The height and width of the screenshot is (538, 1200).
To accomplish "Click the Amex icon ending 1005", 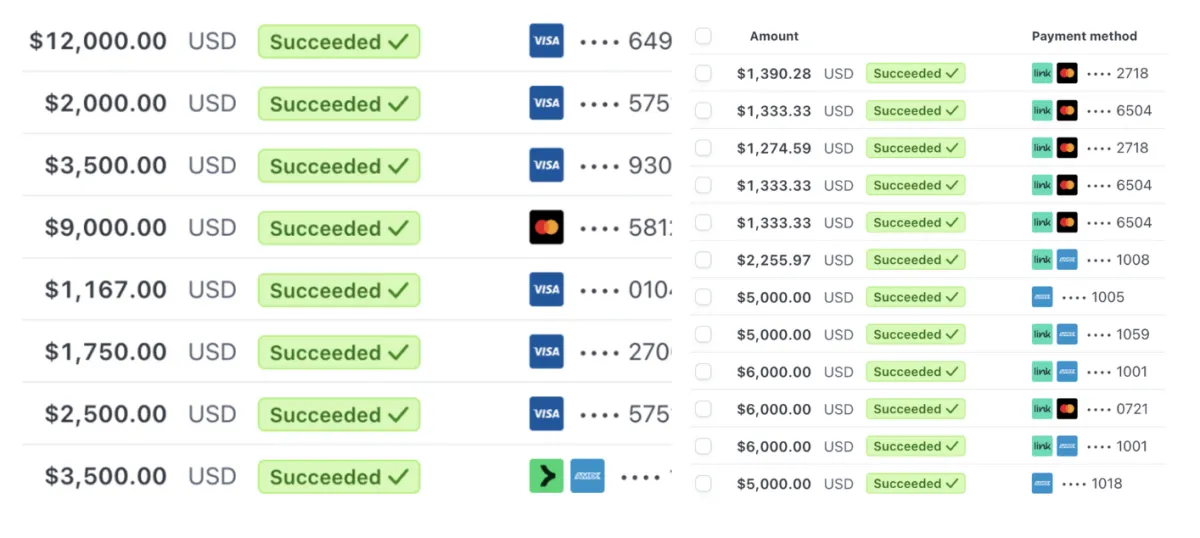I will [1042, 297].
